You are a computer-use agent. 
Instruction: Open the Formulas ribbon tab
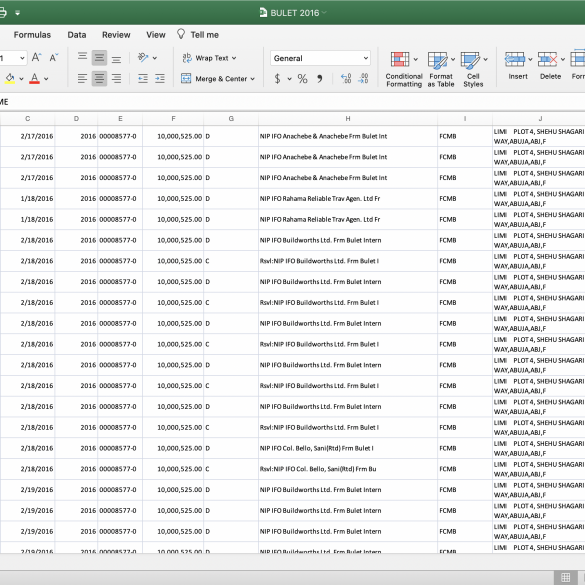point(32,35)
